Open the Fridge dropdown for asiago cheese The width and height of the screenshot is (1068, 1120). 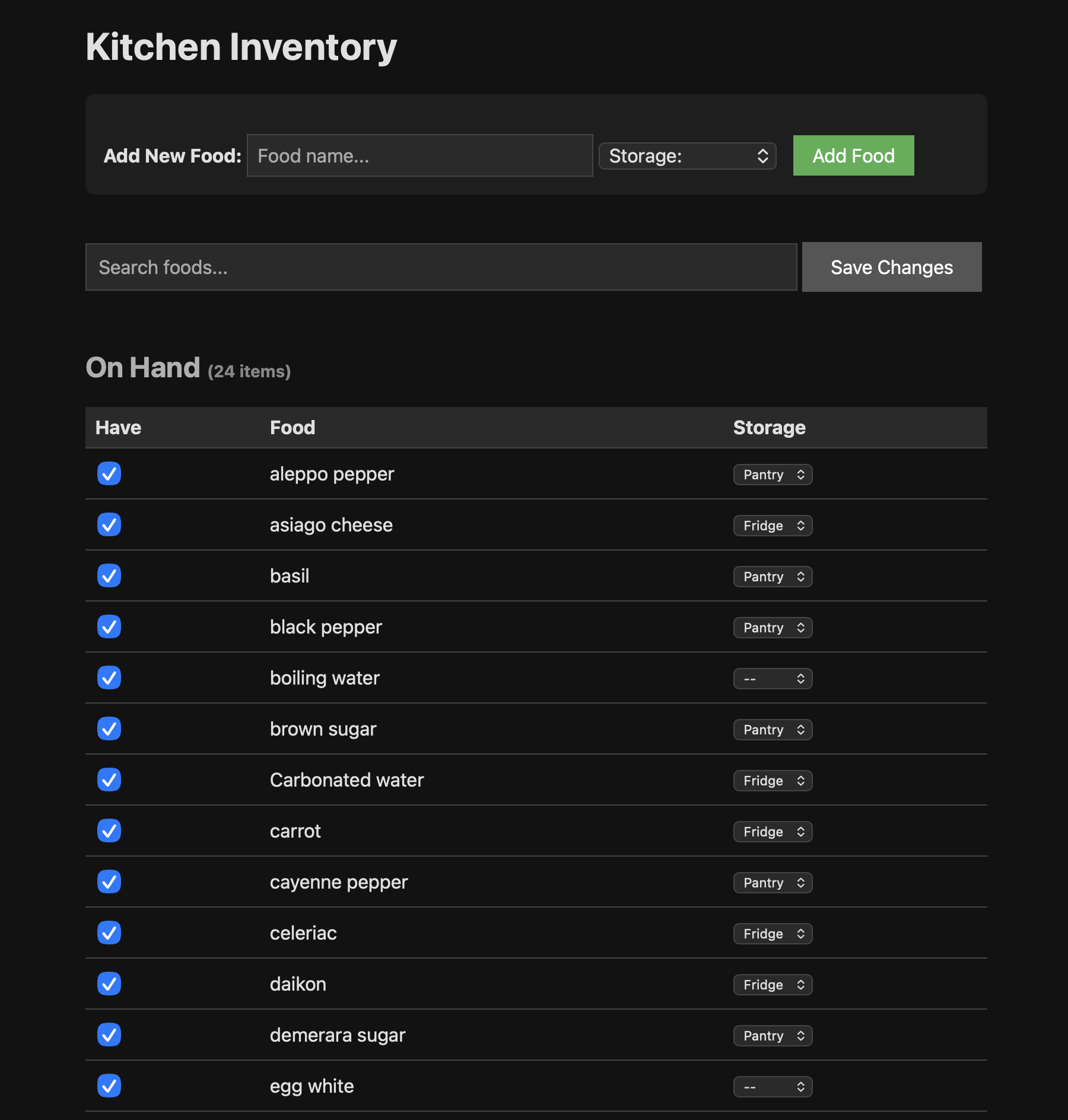[772, 525]
